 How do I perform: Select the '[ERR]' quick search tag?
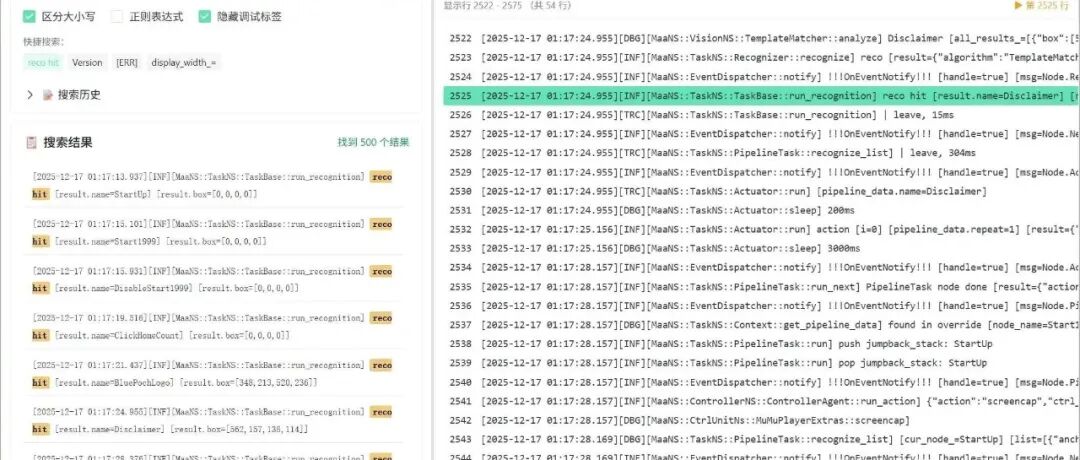(x=127, y=63)
